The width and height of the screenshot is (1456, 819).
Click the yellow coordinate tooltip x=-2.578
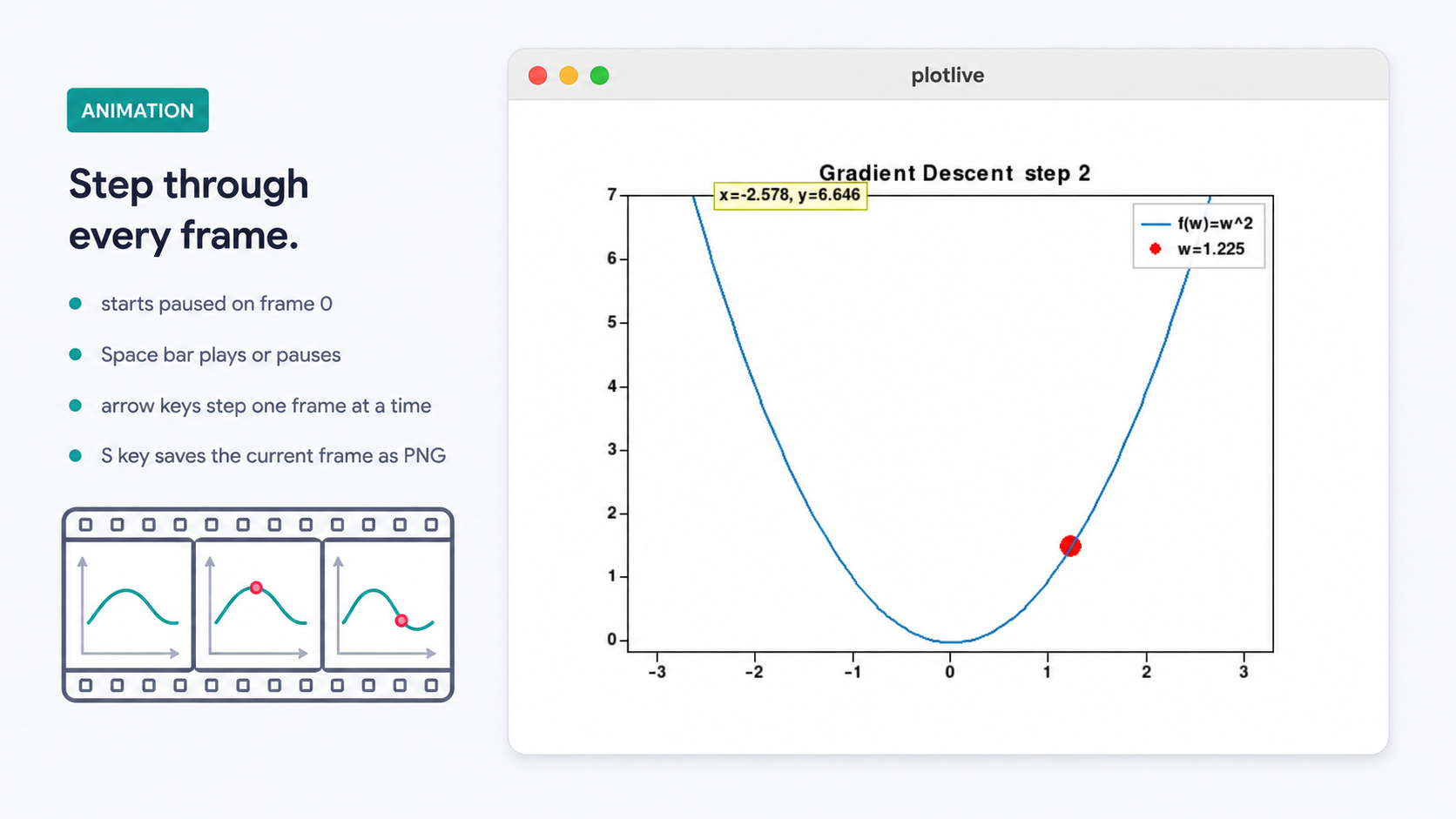[x=791, y=195]
